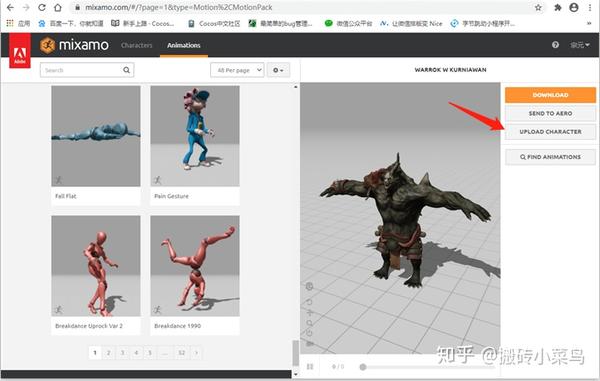
Task: Click the rotate view icon in viewer
Action: point(310,302)
